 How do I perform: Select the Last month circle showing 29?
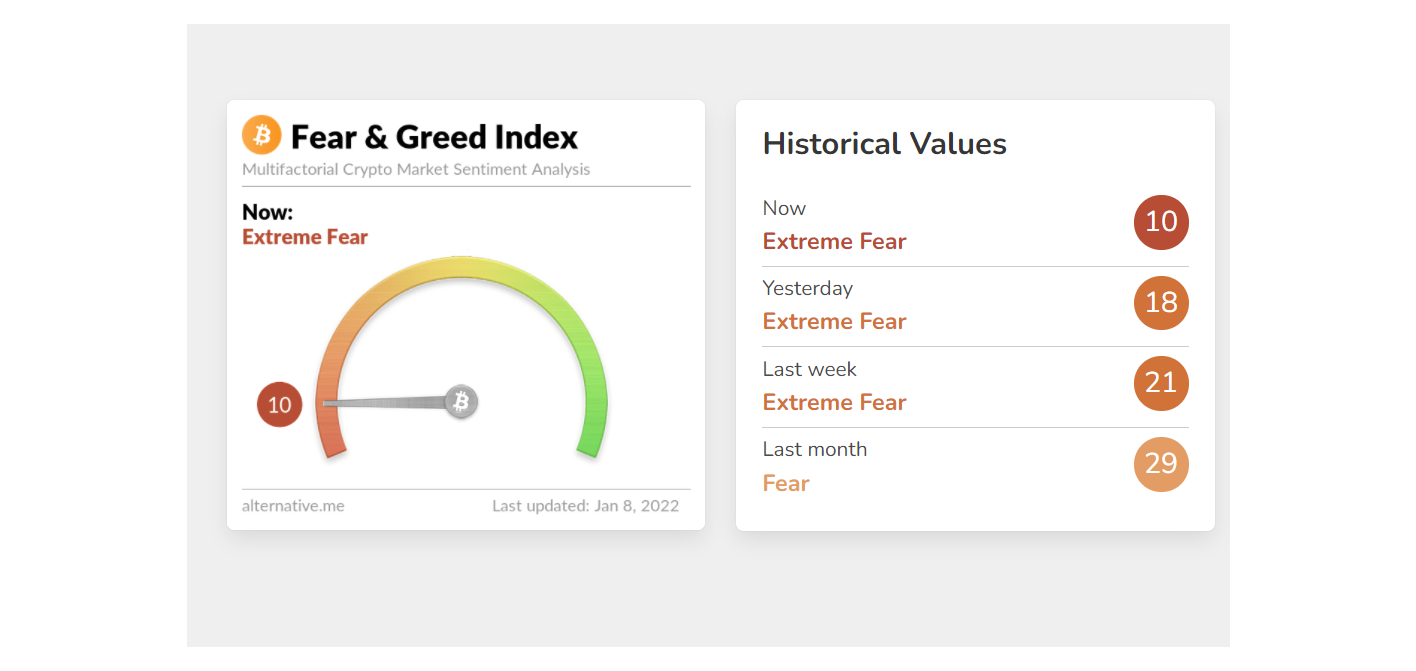pos(1161,464)
